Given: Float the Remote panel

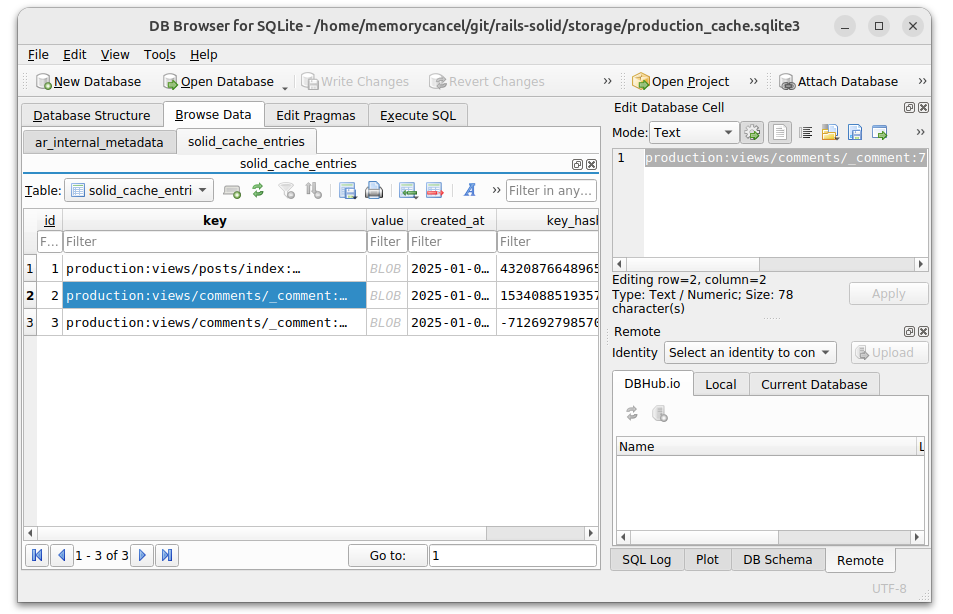Looking at the screenshot, I should pyautogui.click(x=909, y=331).
